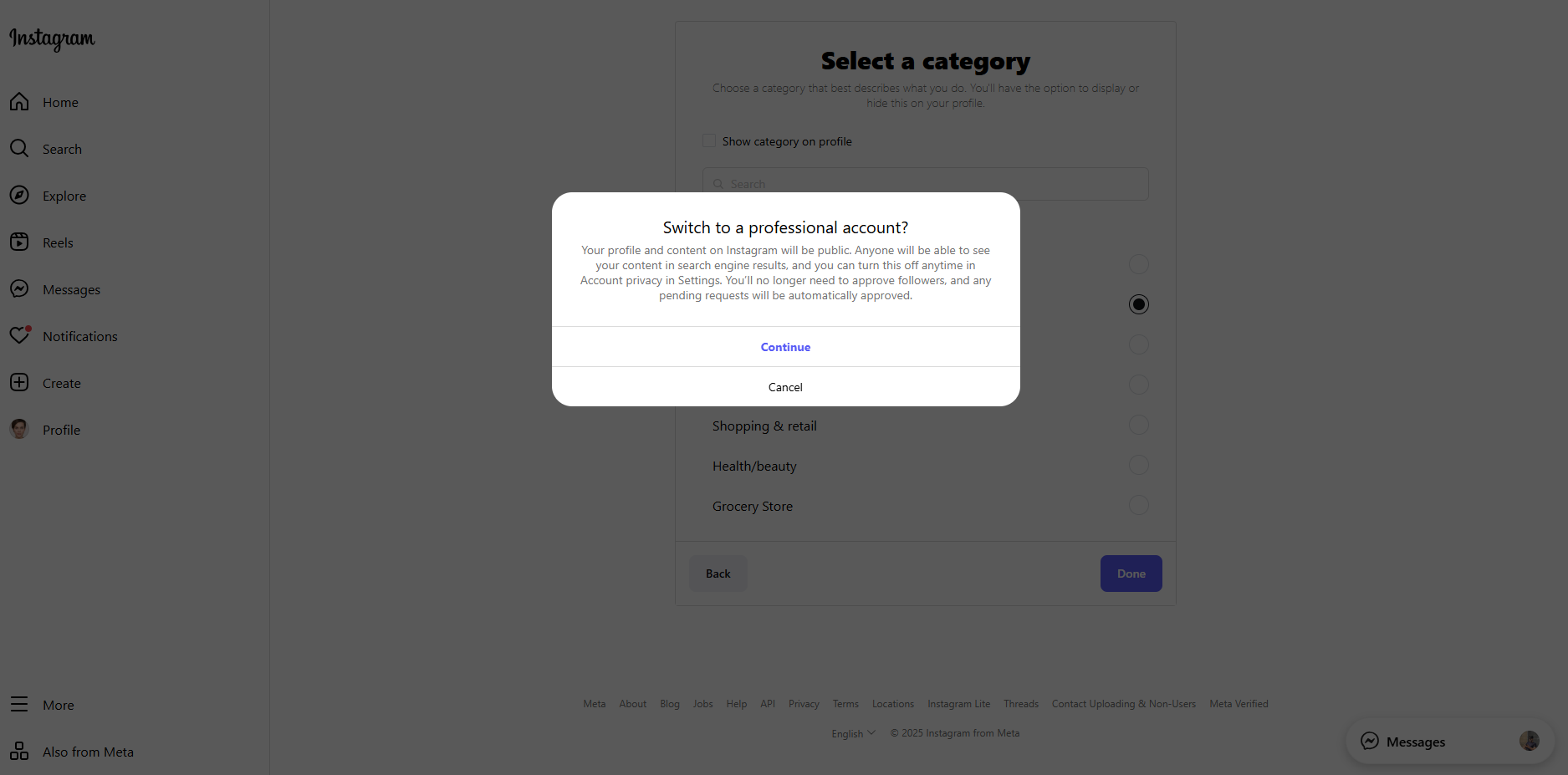Click the Create plus icon
The height and width of the screenshot is (775, 1568).
pos(19,383)
